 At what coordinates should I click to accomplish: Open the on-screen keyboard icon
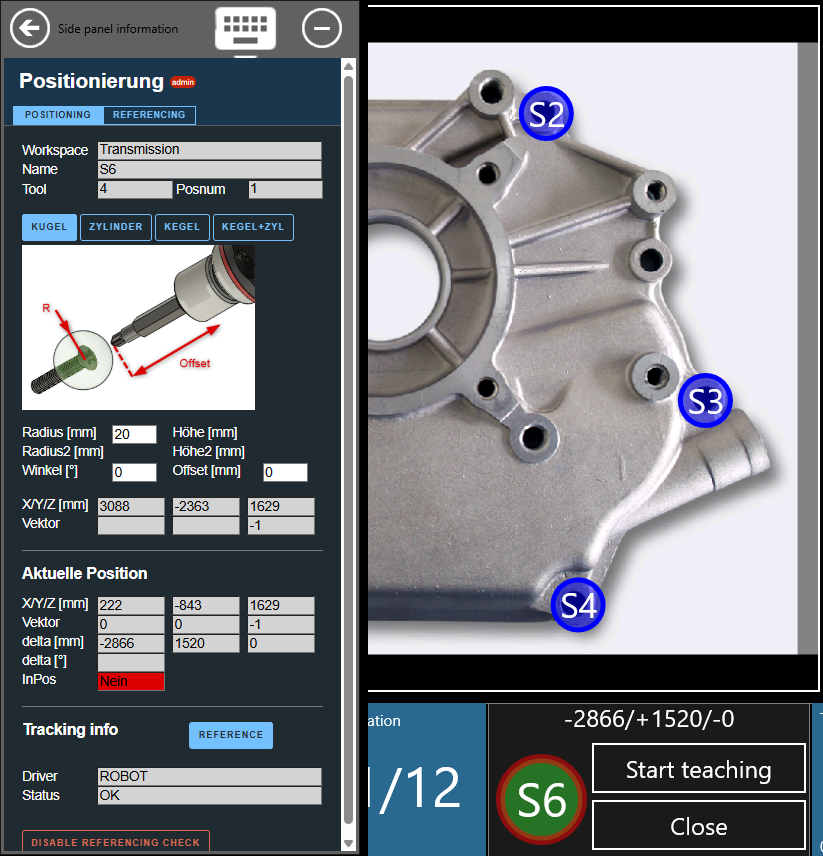coord(245,28)
